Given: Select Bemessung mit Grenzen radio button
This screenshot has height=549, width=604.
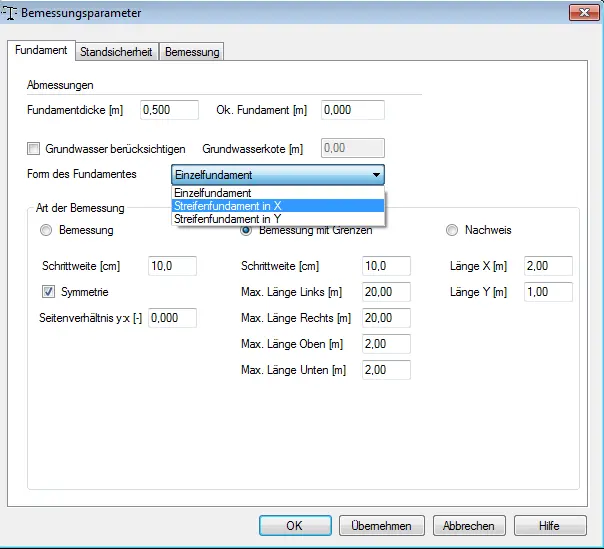Looking at the screenshot, I should point(246,230).
